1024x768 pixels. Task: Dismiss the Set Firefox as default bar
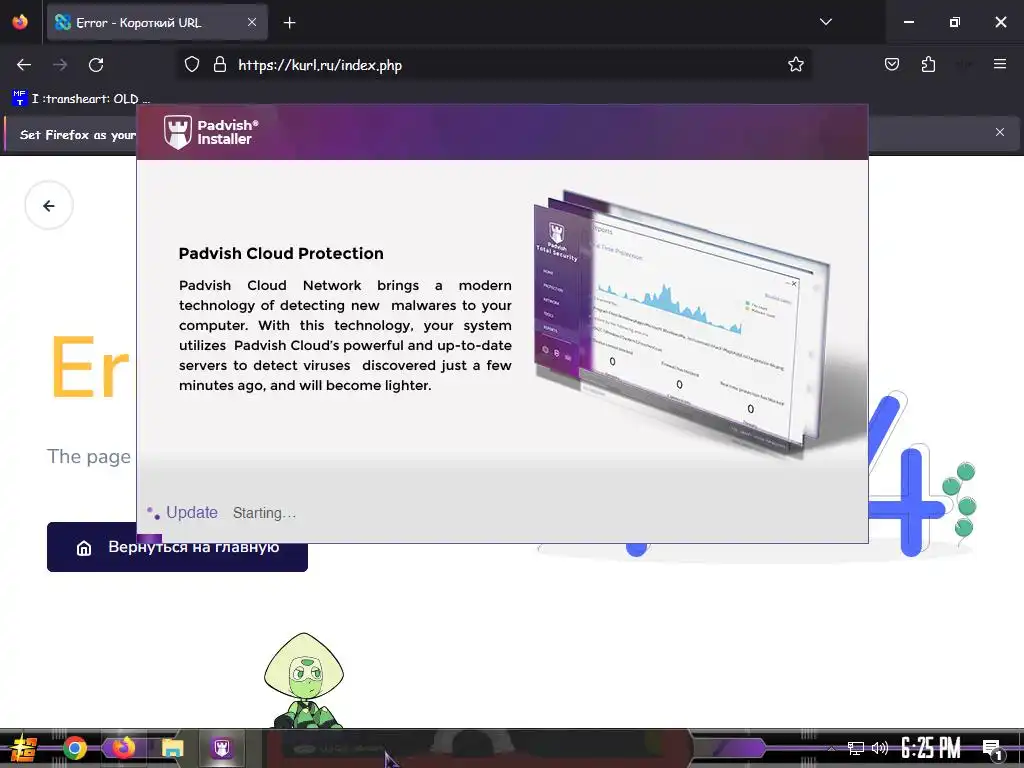point(1000,133)
